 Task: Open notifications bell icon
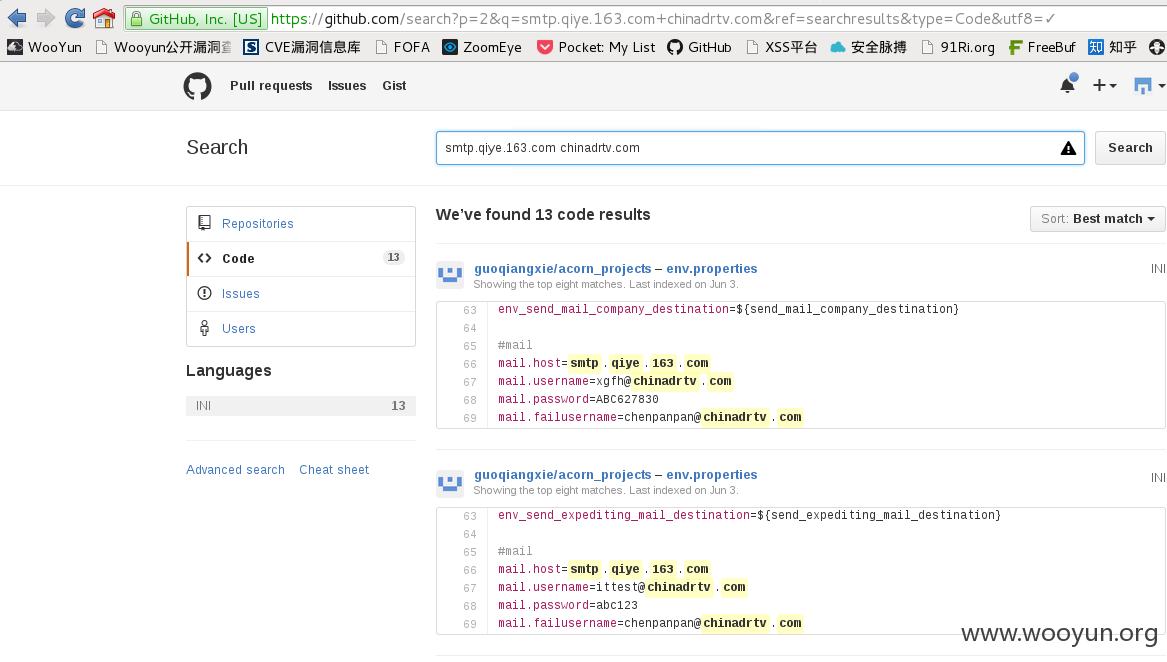point(1068,84)
